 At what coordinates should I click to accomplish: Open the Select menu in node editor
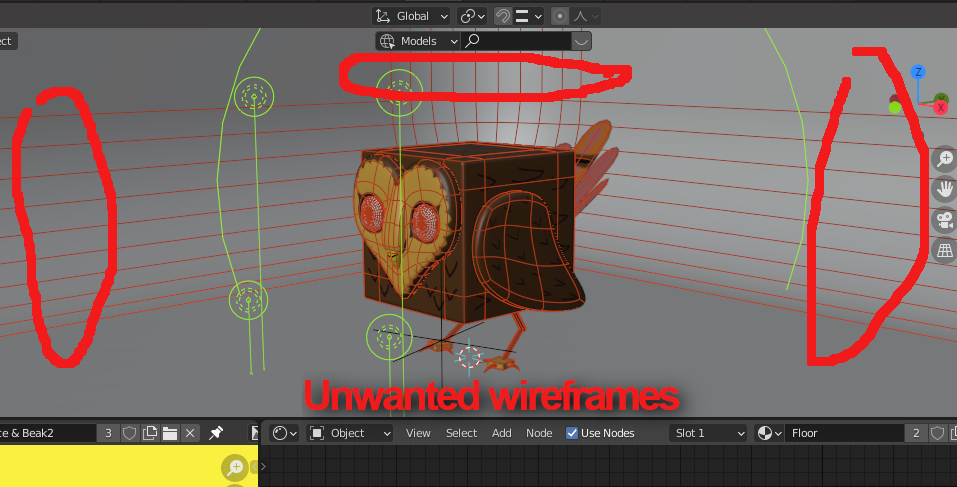pos(461,433)
